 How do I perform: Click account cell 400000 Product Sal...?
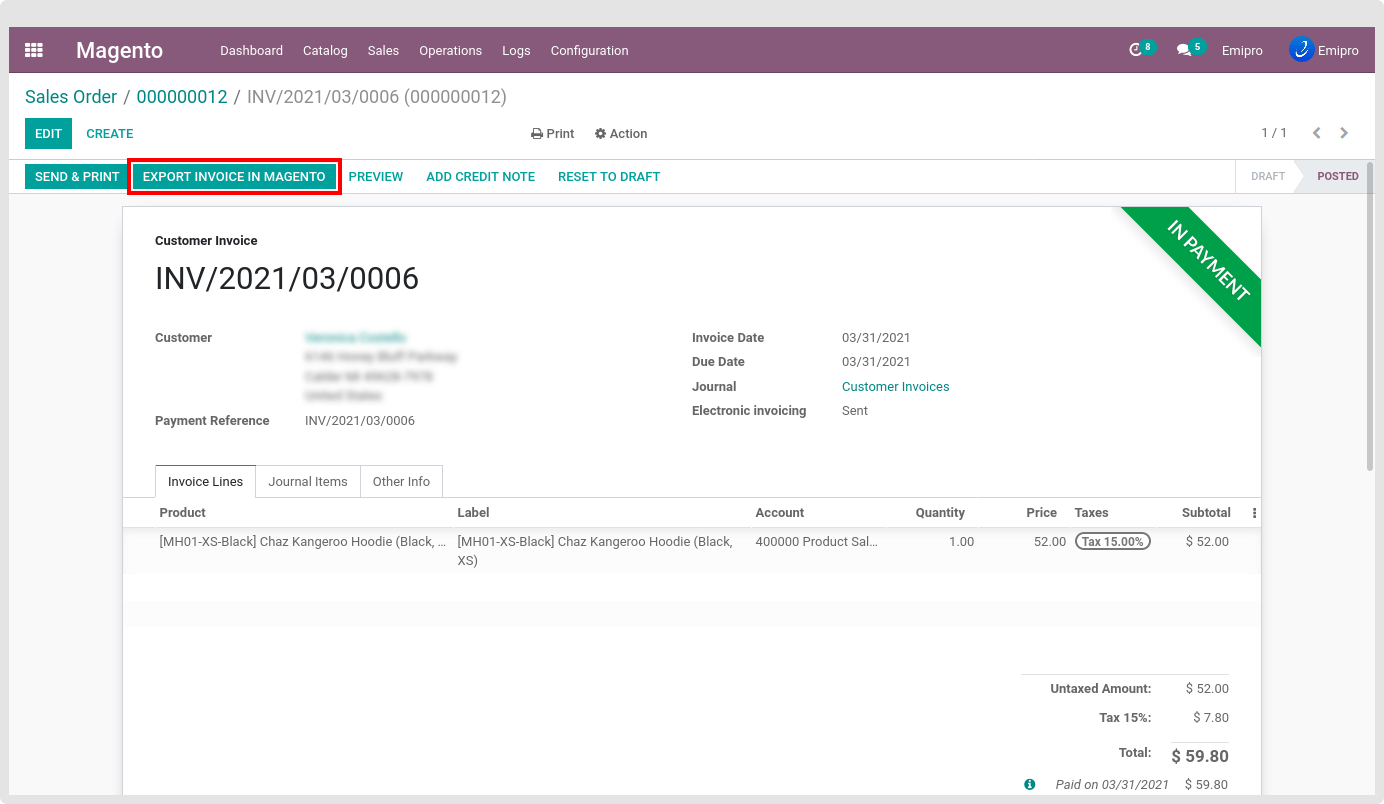(x=817, y=542)
